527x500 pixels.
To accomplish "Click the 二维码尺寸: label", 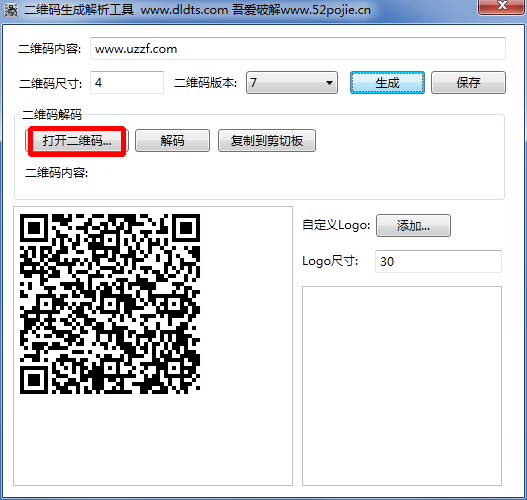I will [50, 83].
